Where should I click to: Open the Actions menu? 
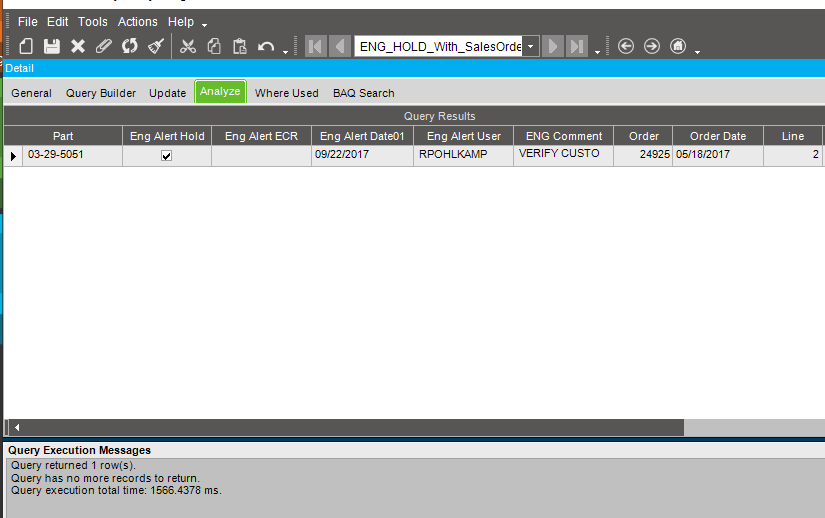137,22
